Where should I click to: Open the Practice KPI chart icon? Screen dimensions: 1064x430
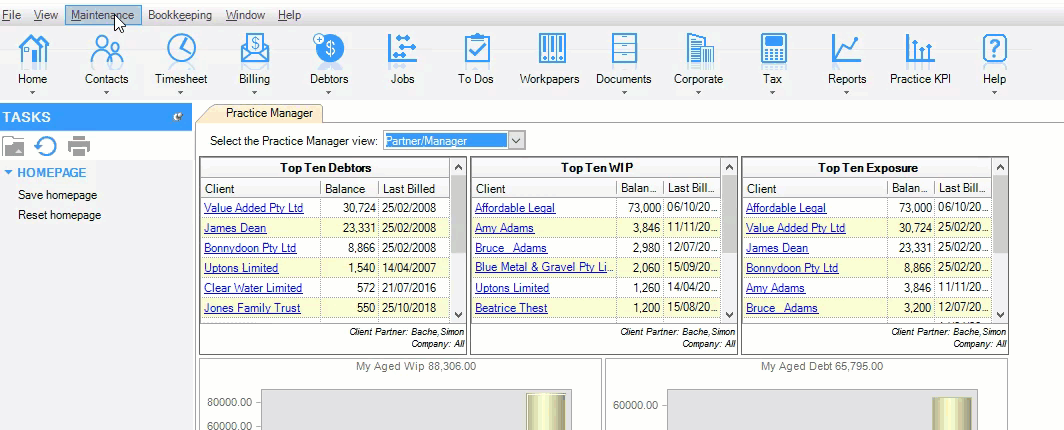pos(919,49)
